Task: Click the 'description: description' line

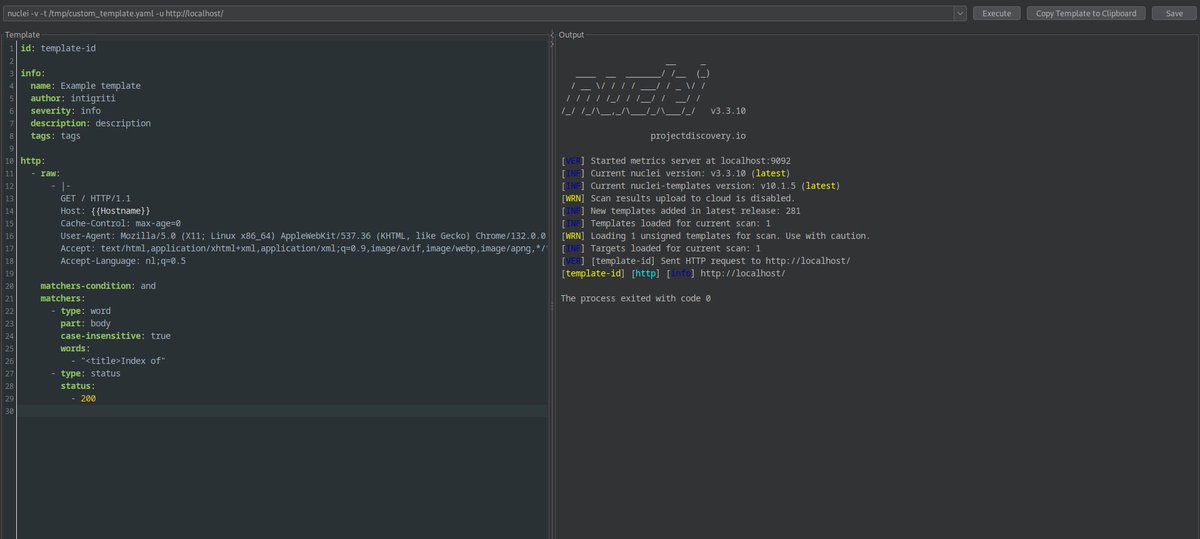Action: [x=91, y=123]
